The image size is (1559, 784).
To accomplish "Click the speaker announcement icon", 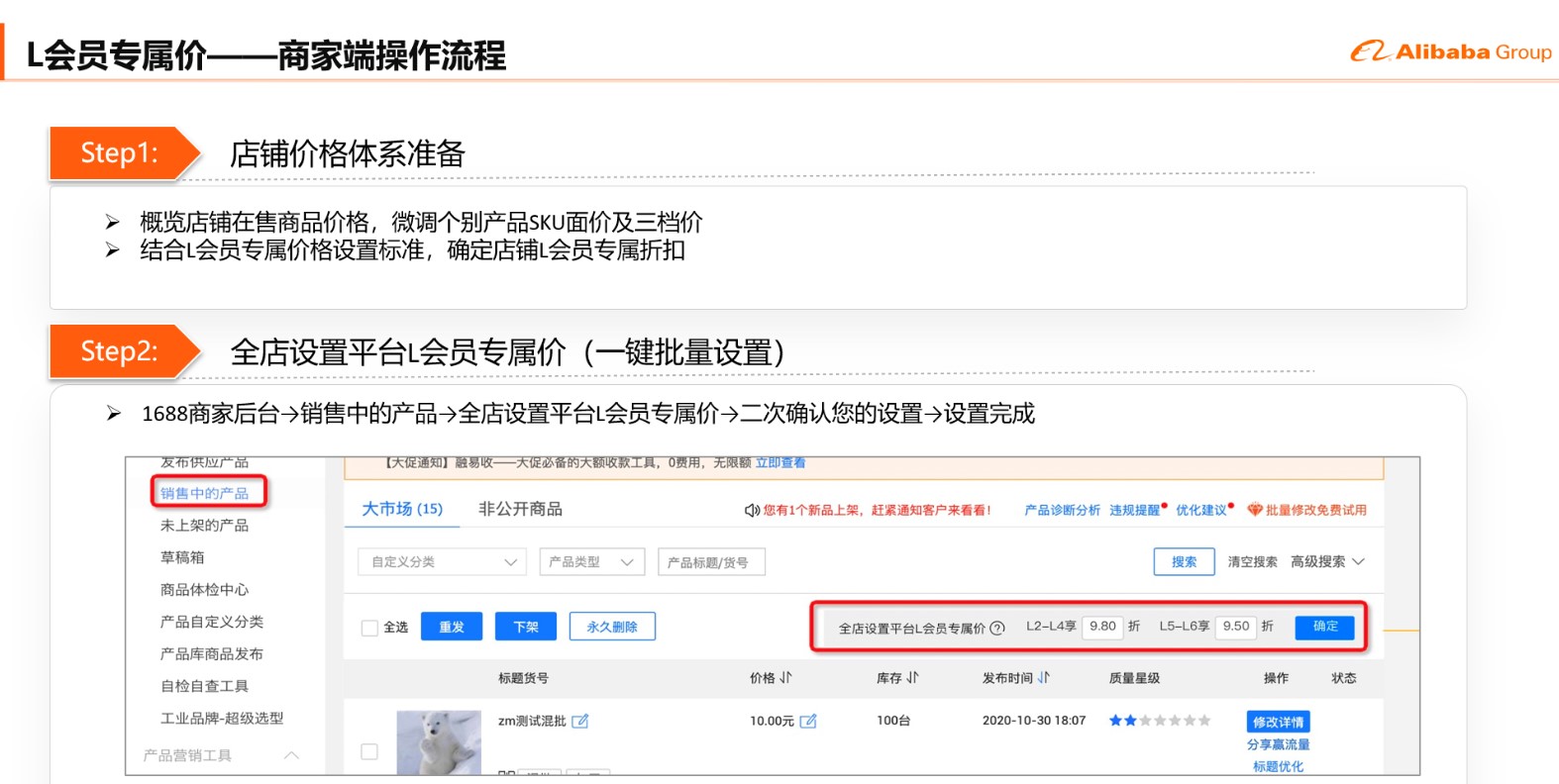I will (752, 511).
